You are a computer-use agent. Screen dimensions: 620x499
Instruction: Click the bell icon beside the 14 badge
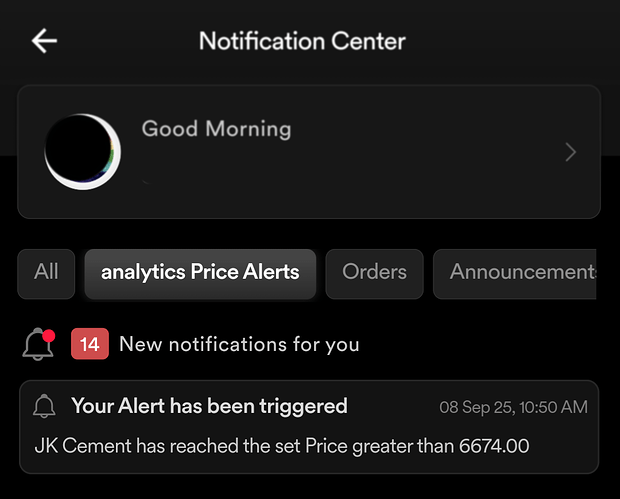click(38, 345)
